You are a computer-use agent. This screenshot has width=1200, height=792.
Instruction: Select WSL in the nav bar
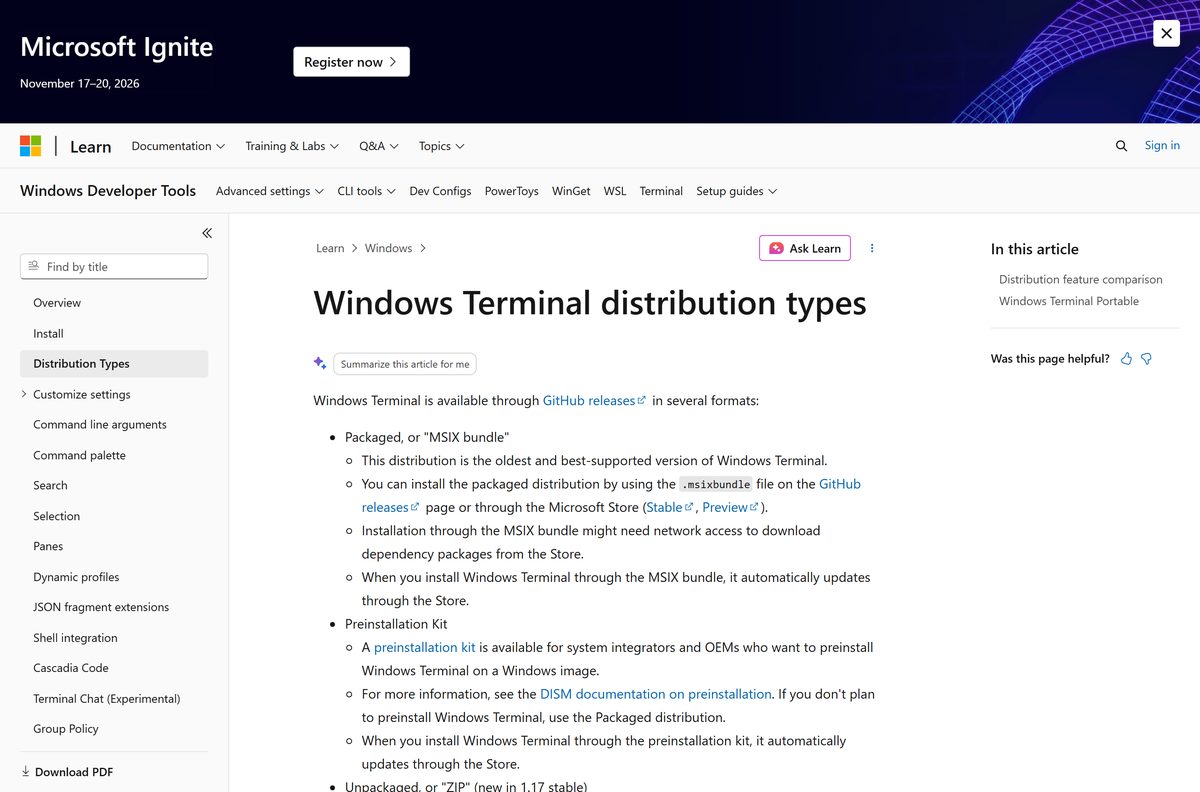coord(615,191)
